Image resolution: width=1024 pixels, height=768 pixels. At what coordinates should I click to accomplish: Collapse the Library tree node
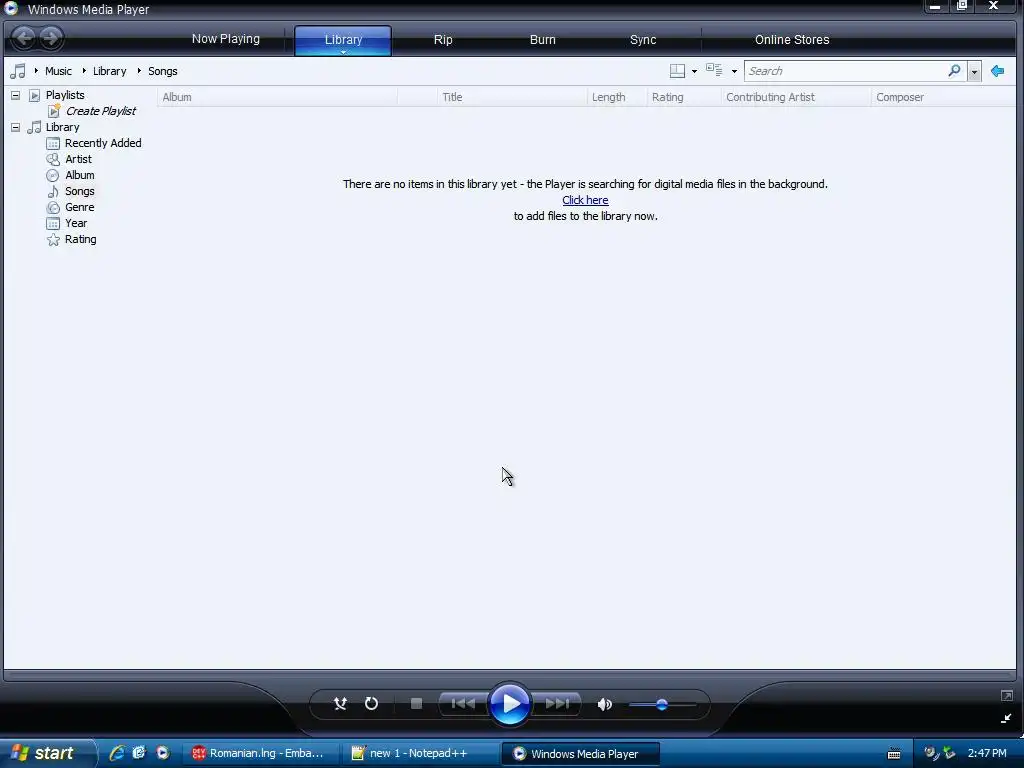(x=16, y=127)
